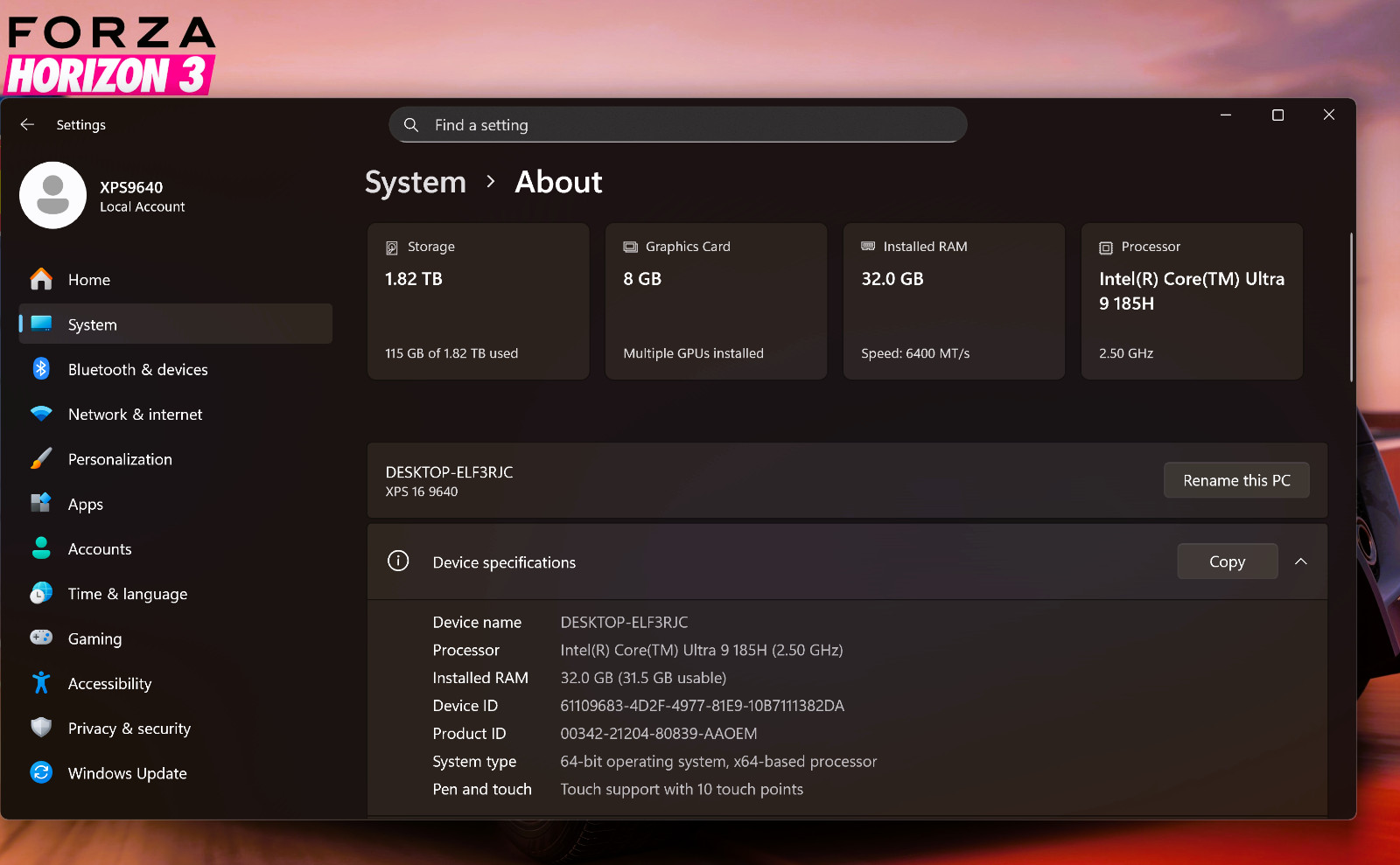
Task: Open the Installed RAM 32.0 GB card
Action: [954, 302]
